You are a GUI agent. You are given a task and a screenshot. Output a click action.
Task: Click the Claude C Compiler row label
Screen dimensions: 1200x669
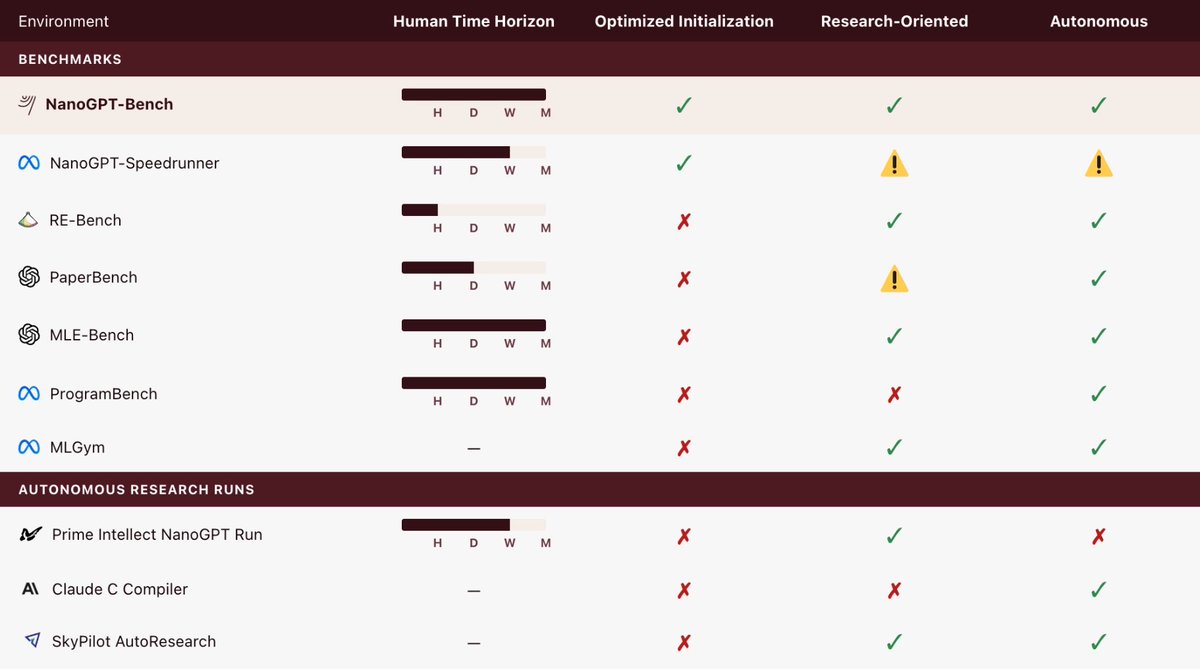click(x=119, y=590)
